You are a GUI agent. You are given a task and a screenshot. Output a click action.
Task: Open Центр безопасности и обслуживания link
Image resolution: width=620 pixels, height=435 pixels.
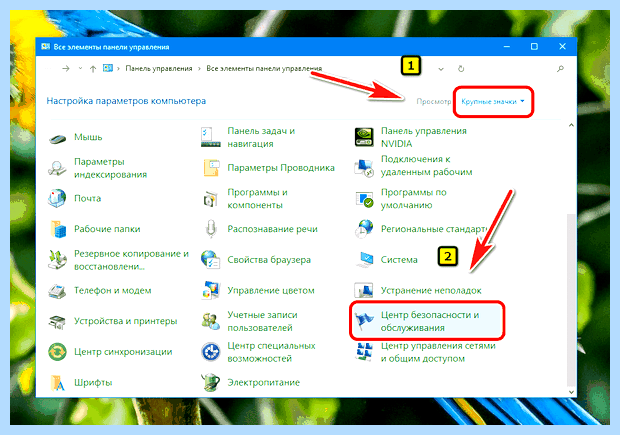point(429,322)
